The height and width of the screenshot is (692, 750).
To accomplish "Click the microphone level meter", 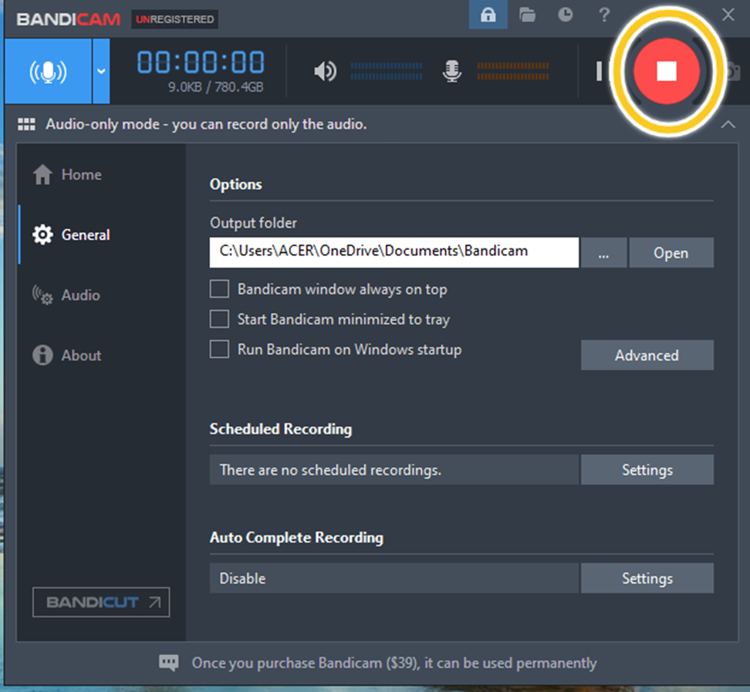I will pos(513,71).
